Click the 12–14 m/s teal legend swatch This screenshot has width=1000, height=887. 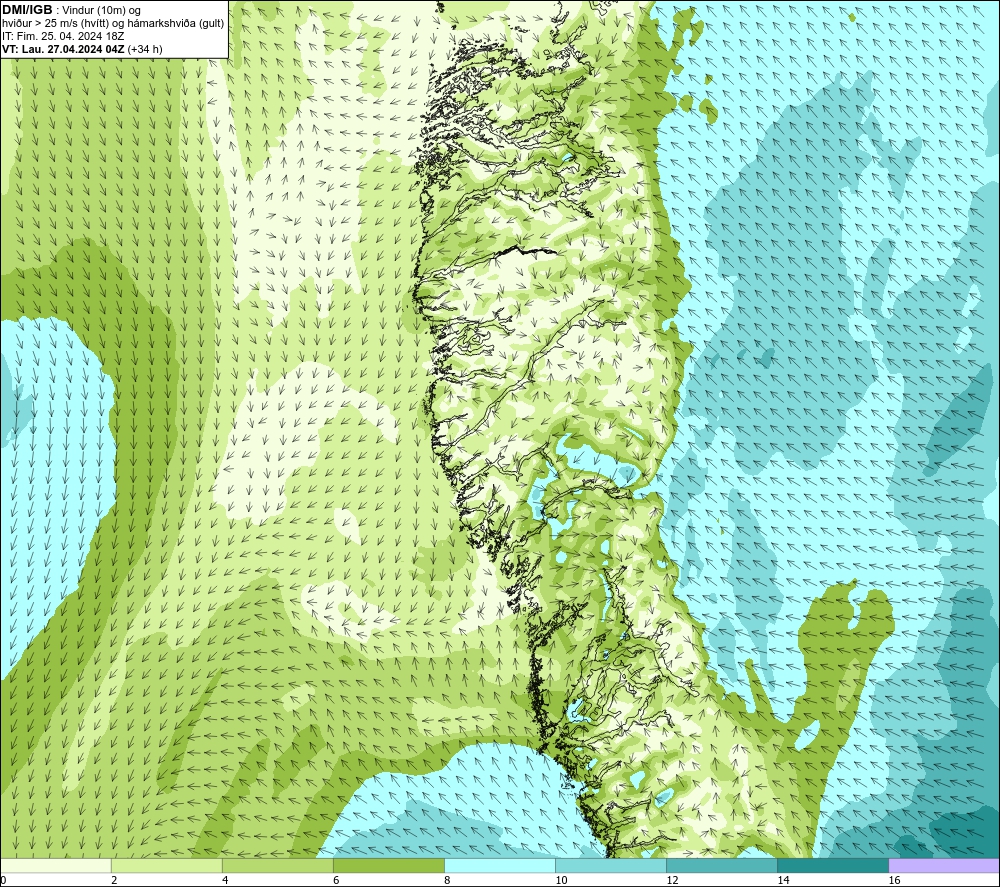point(721,865)
